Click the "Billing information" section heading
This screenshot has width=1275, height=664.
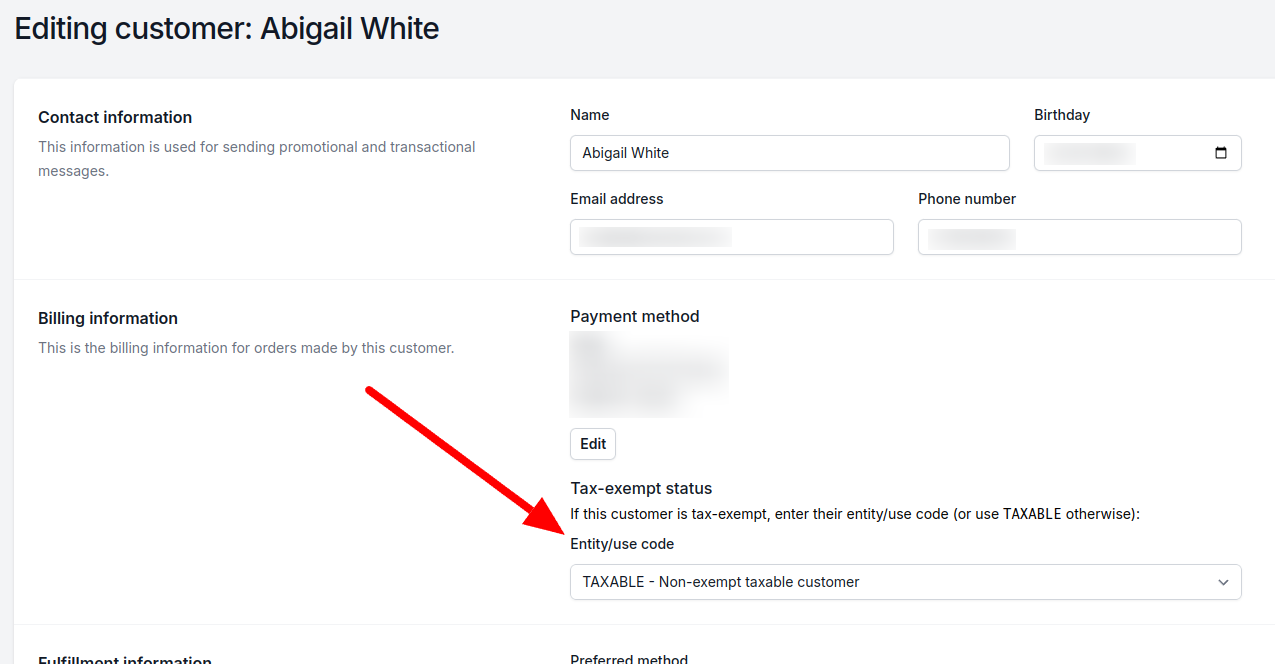click(x=108, y=318)
